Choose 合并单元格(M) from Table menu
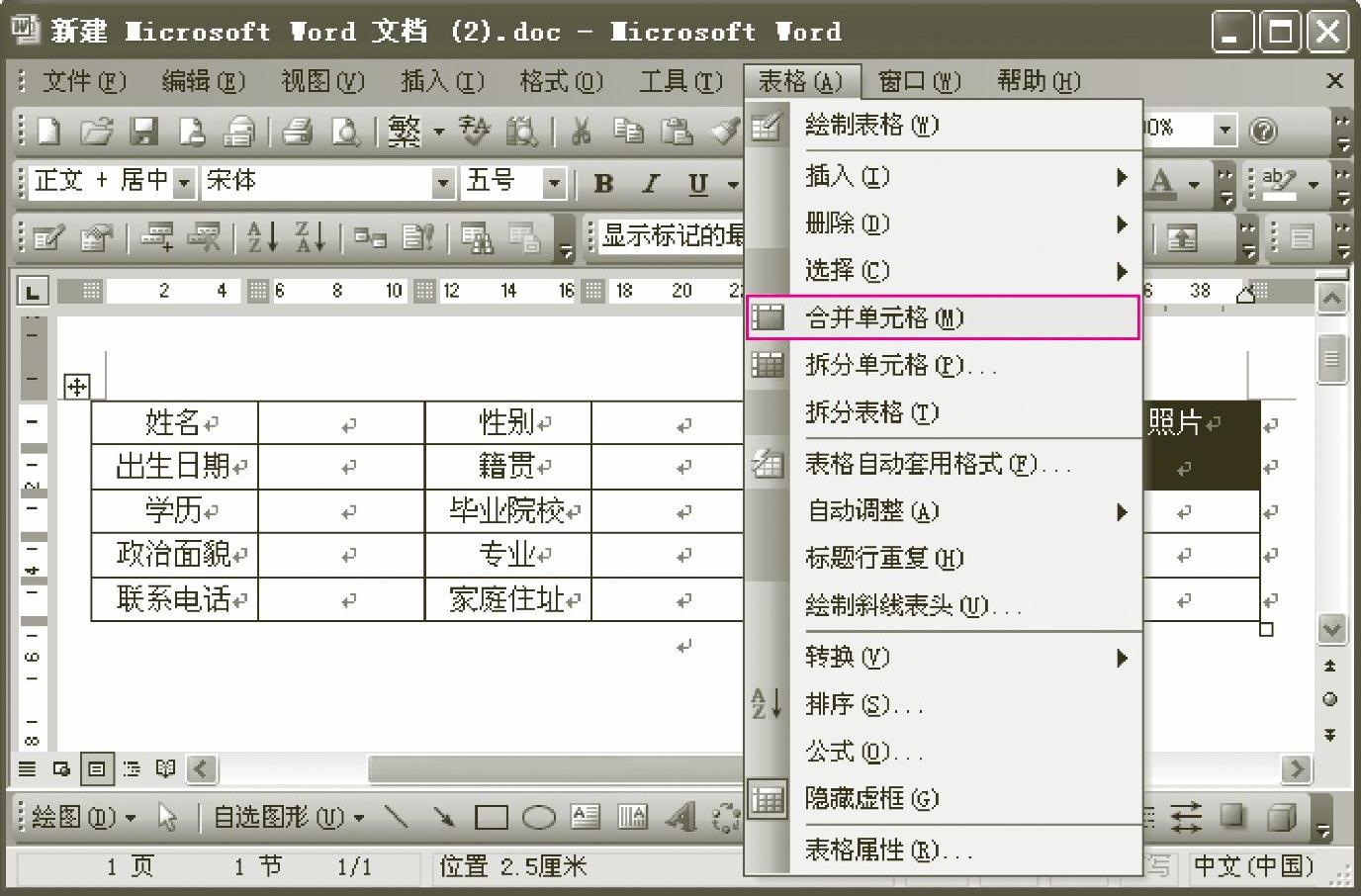Screen dimensions: 1361x896 click(944, 317)
